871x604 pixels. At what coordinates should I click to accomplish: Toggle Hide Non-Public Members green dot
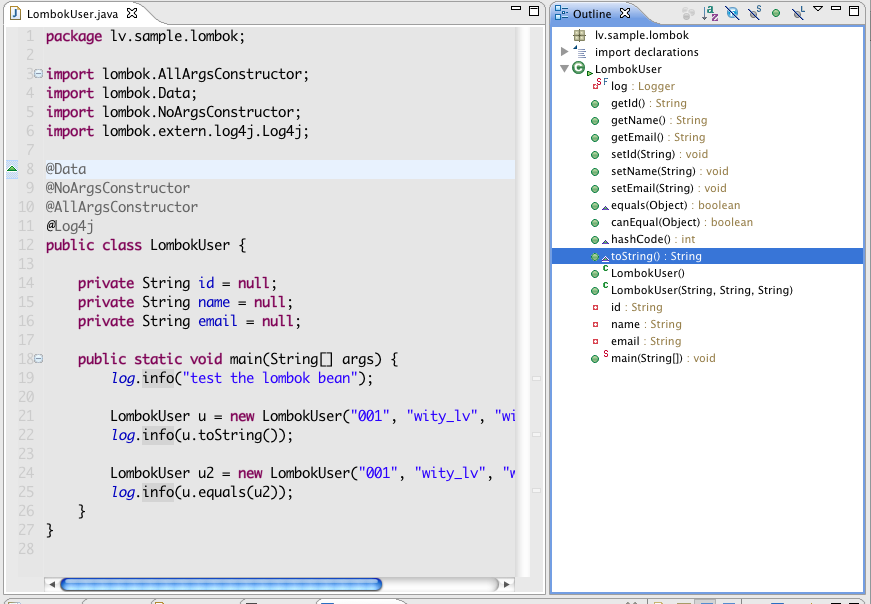(775, 13)
